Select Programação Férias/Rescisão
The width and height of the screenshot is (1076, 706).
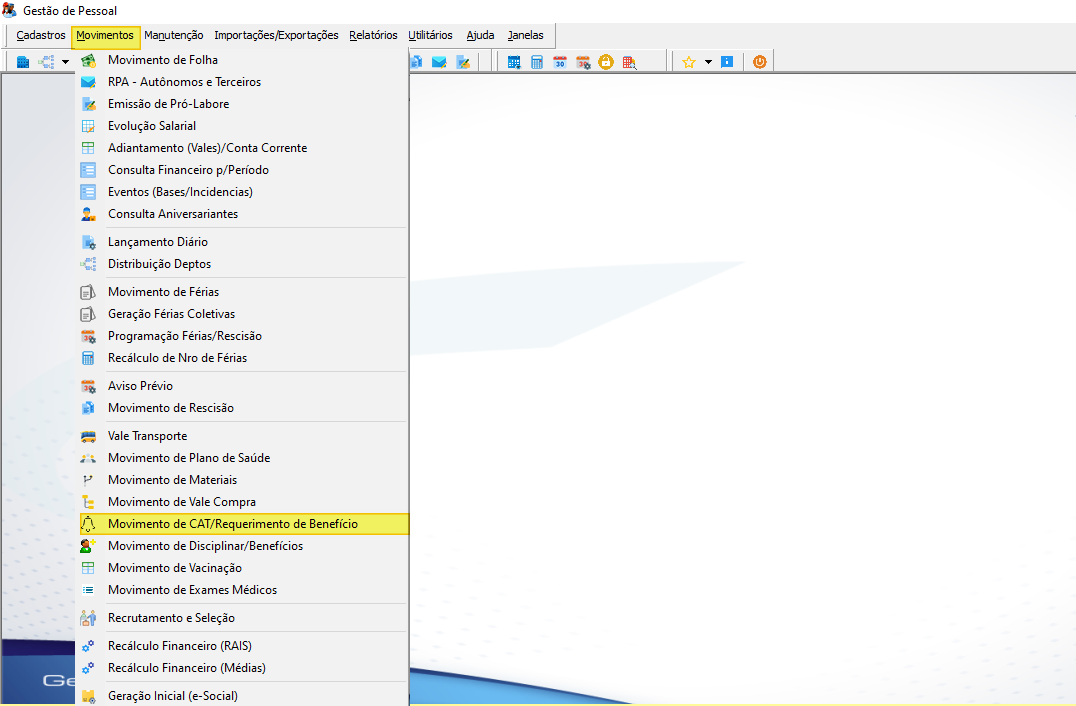click(x=243, y=336)
